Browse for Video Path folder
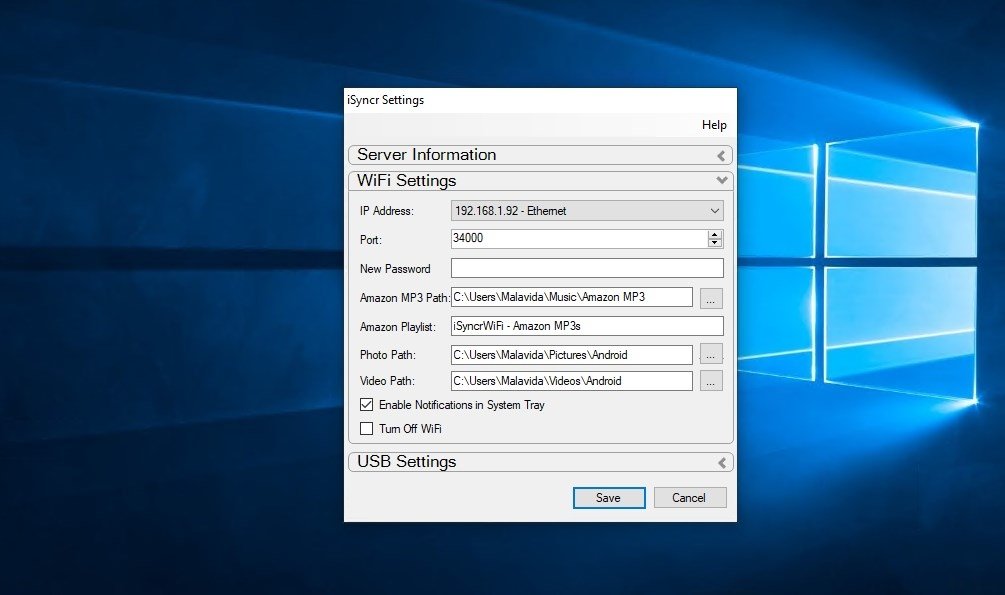 coord(711,381)
